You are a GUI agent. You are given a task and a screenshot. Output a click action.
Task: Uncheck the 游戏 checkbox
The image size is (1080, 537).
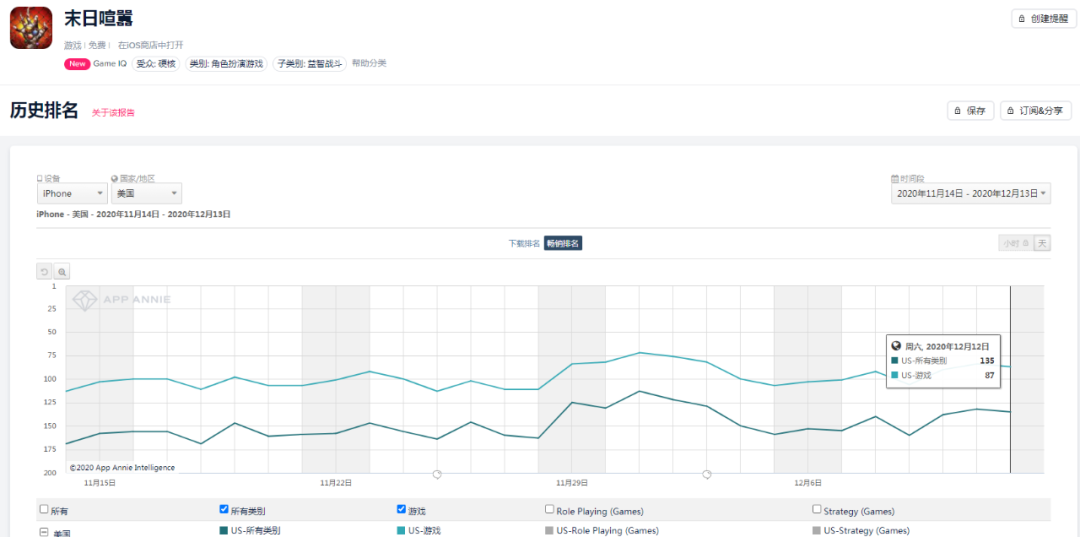[x=401, y=509]
